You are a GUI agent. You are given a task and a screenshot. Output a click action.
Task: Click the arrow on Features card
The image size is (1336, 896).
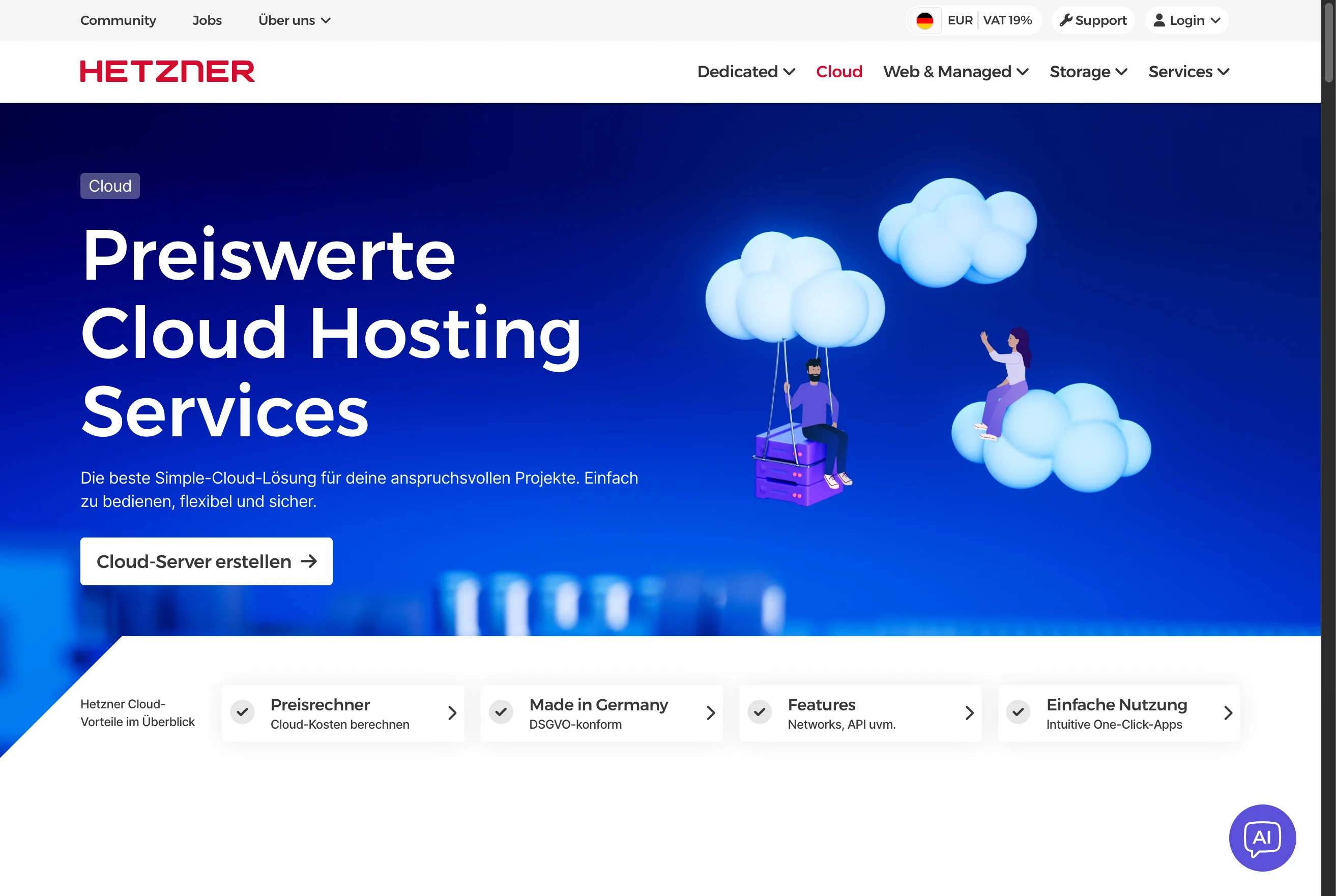969,712
